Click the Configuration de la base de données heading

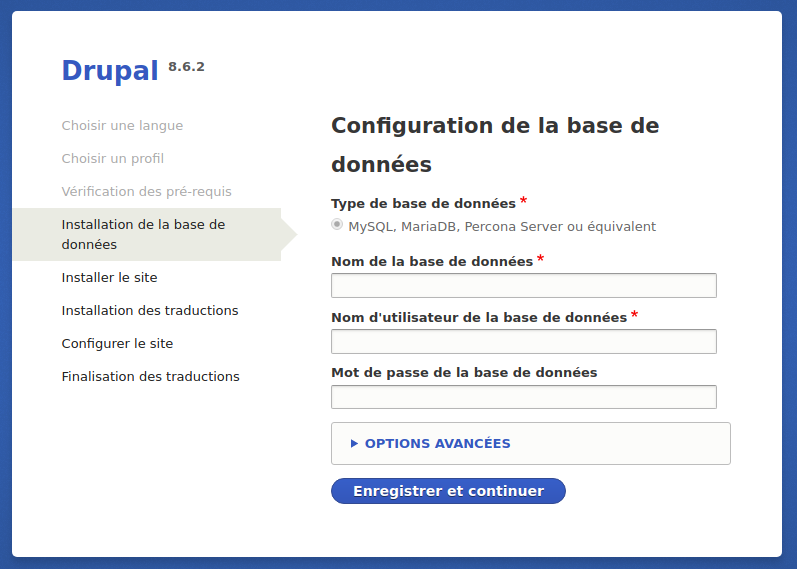(x=495, y=144)
